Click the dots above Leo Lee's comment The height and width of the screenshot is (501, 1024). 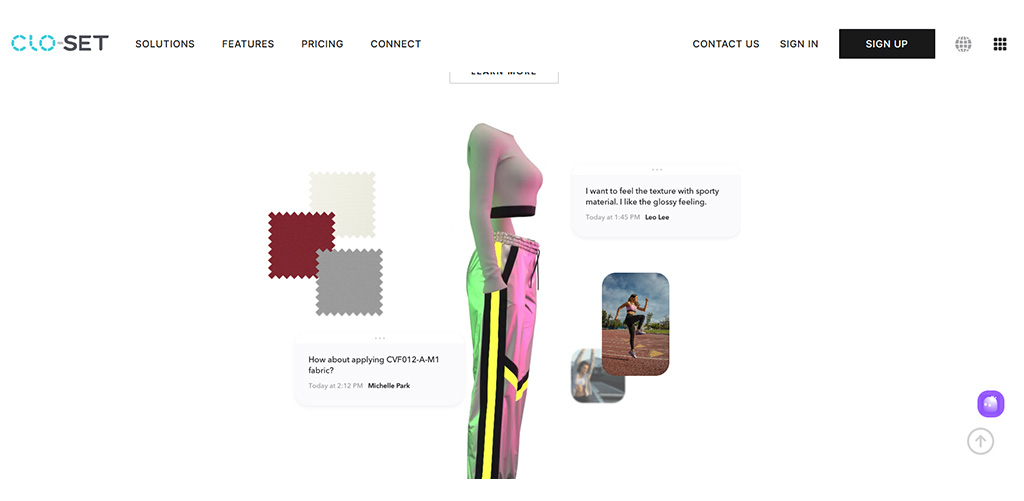[656, 170]
